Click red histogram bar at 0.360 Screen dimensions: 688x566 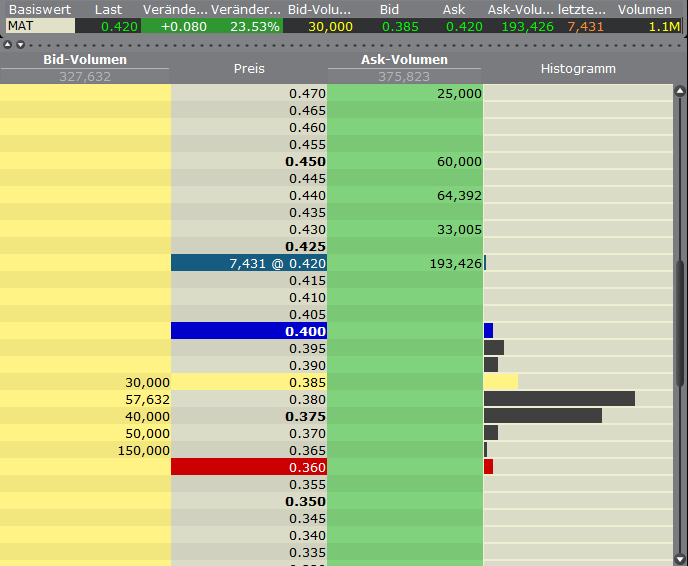pos(488,466)
